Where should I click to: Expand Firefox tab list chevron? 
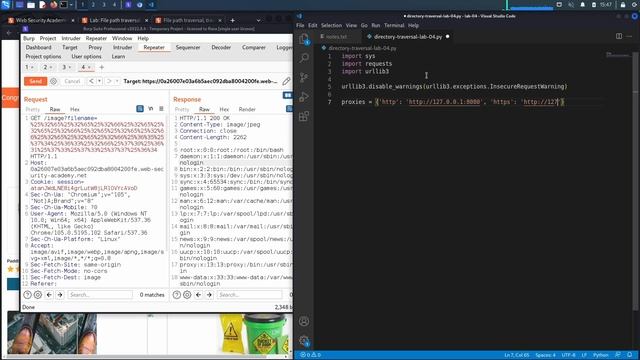tap(258, 20)
